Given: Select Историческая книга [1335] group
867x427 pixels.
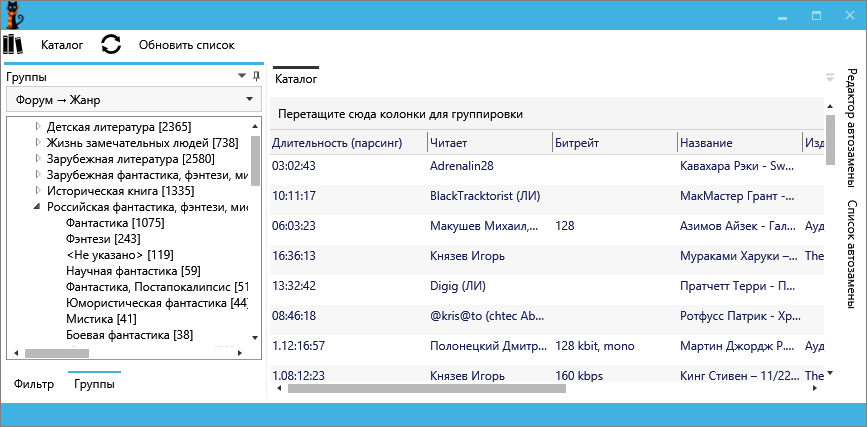Looking at the screenshot, I should (121, 191).
